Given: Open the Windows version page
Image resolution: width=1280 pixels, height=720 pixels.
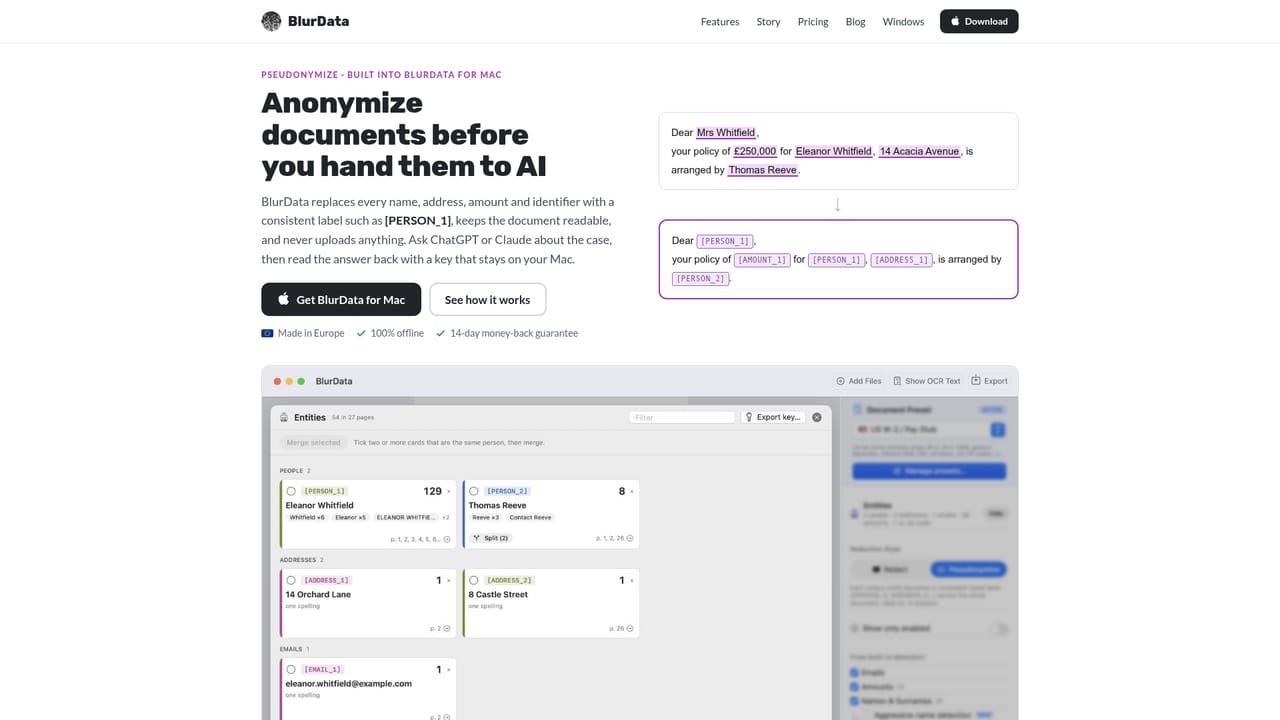Looking at the screenshot, I should 903,21.
